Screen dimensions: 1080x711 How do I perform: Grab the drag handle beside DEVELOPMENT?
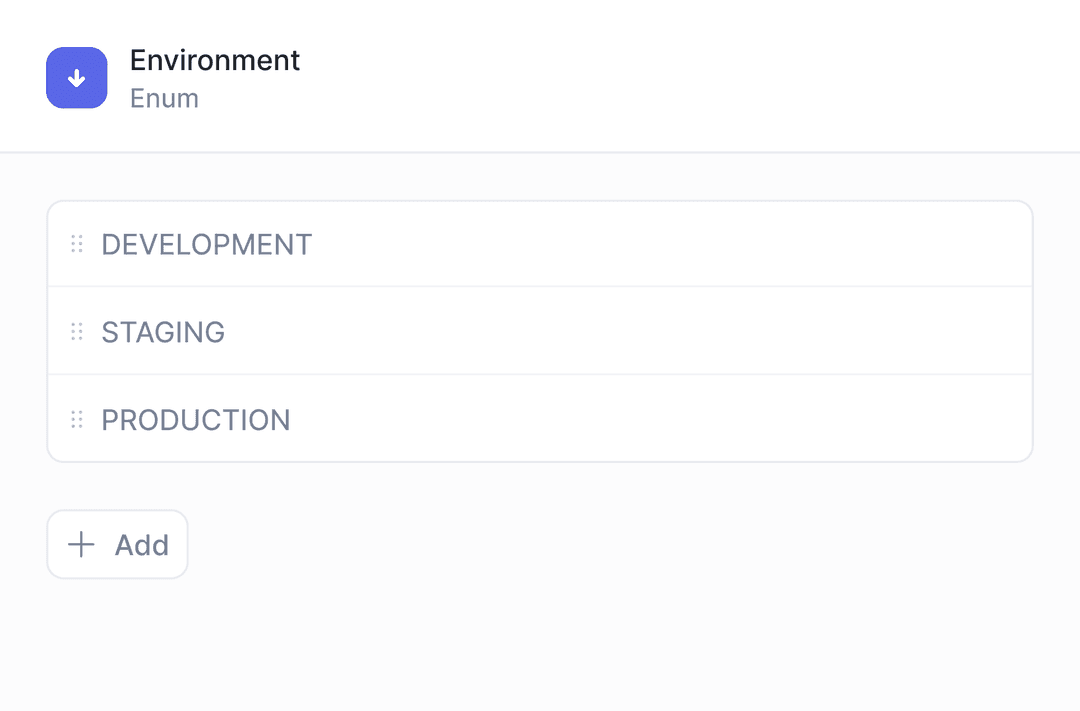click(x=77, y=244)
